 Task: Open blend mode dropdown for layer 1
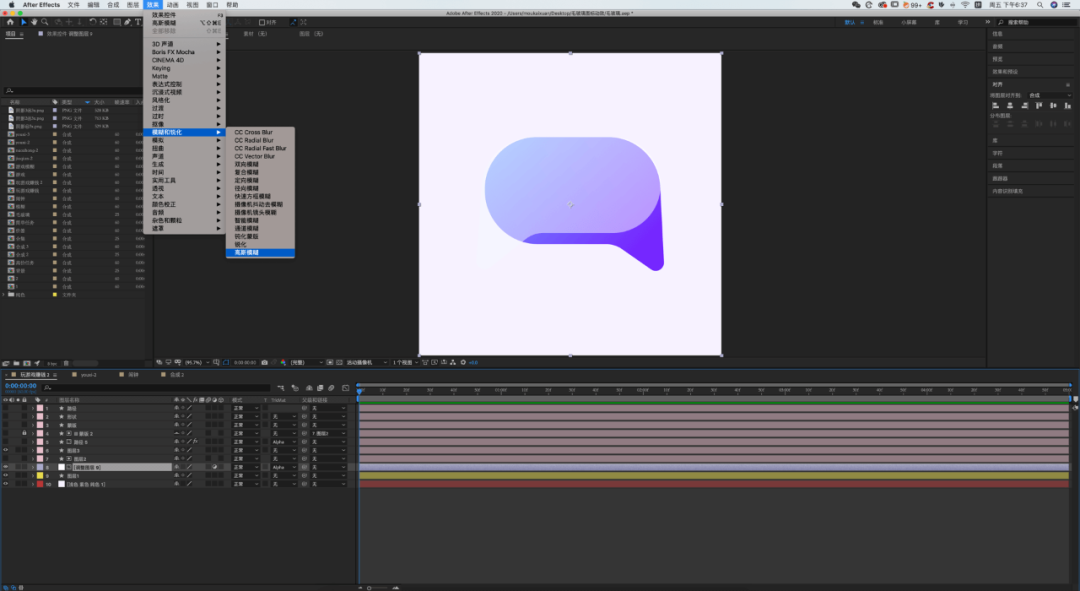[x=245, y=408]
